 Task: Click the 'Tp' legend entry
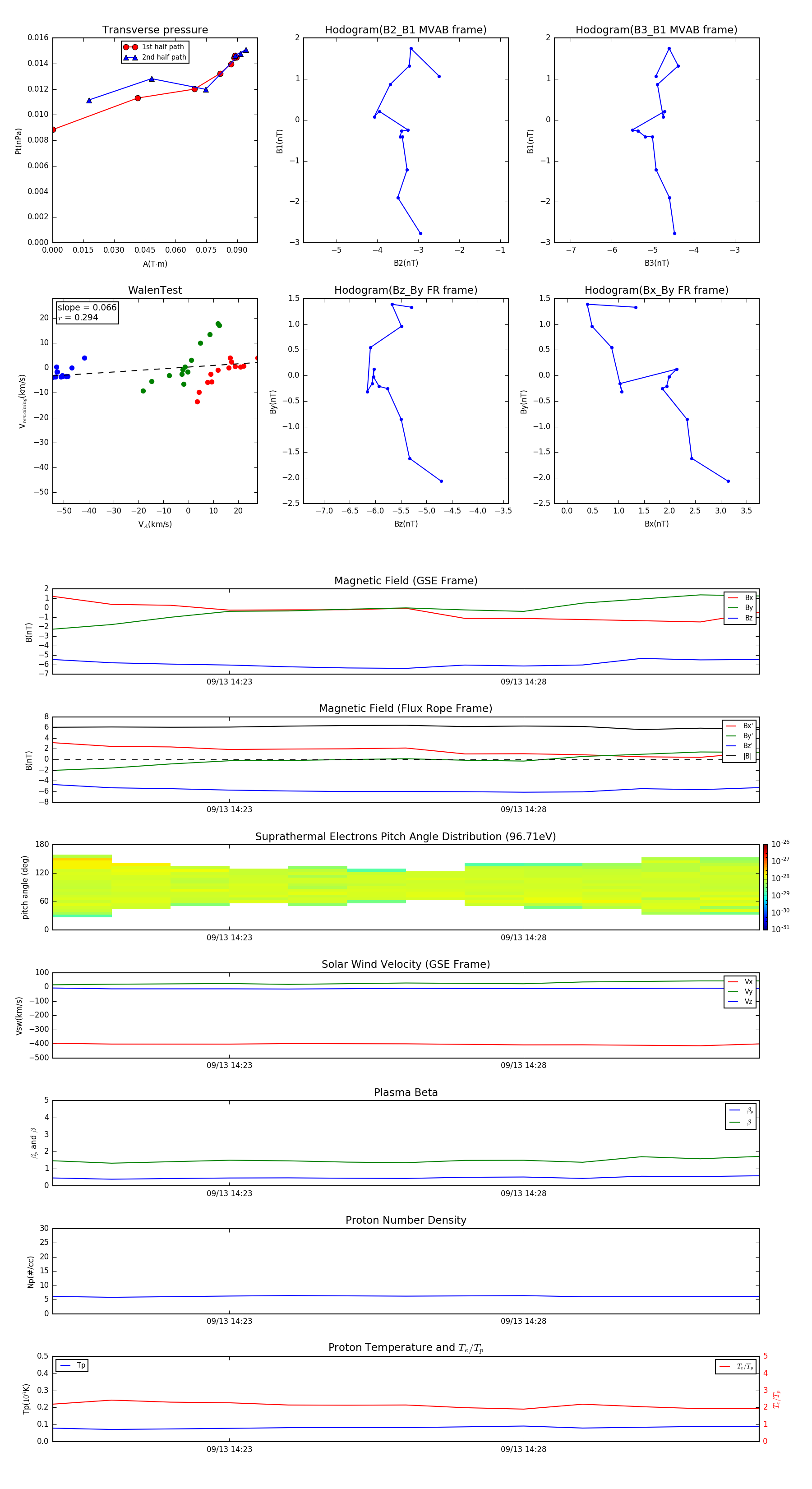coord(72,1365)
